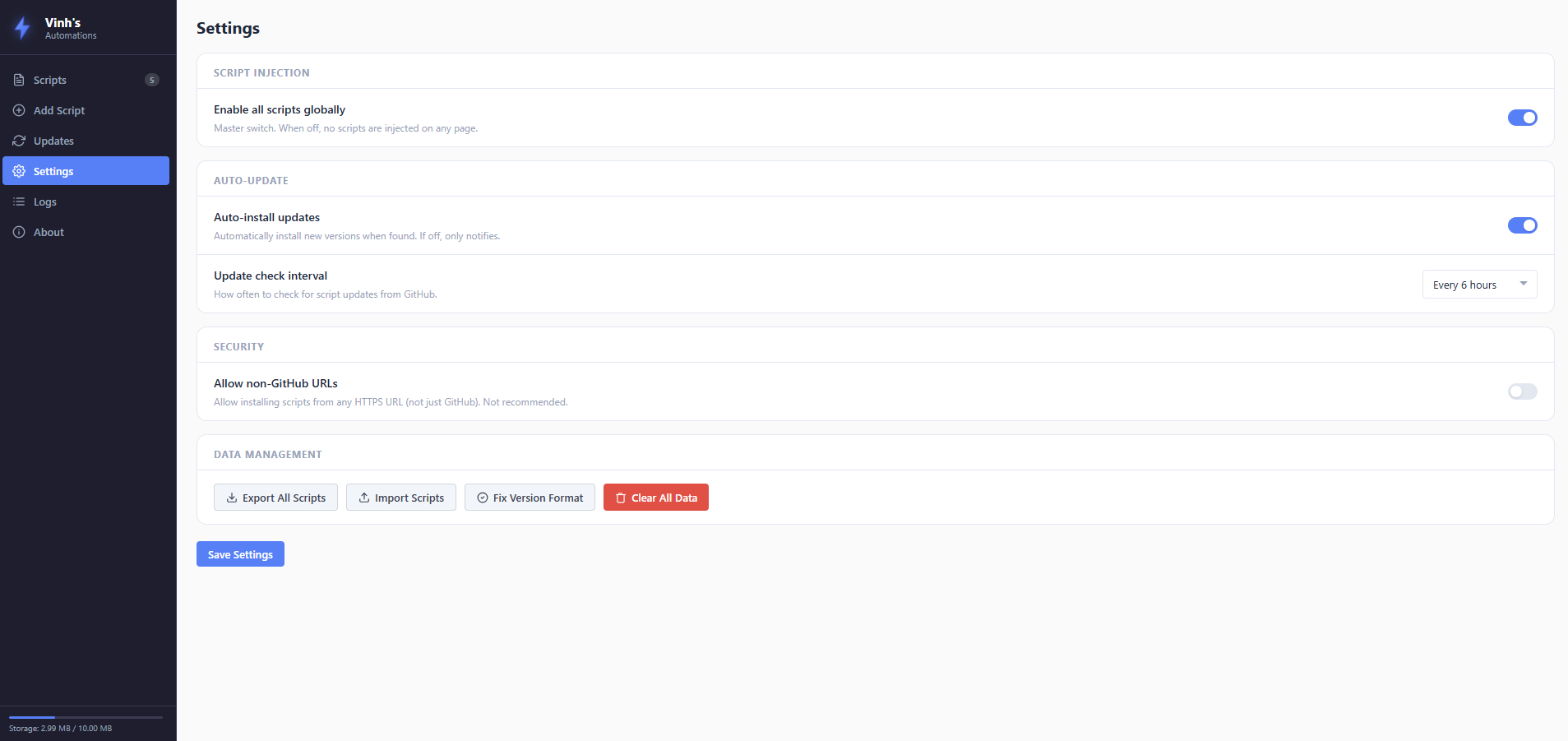Click Export All Scripts button
The width and height of the screenshot is (1568, 741).
pos(275,498)
